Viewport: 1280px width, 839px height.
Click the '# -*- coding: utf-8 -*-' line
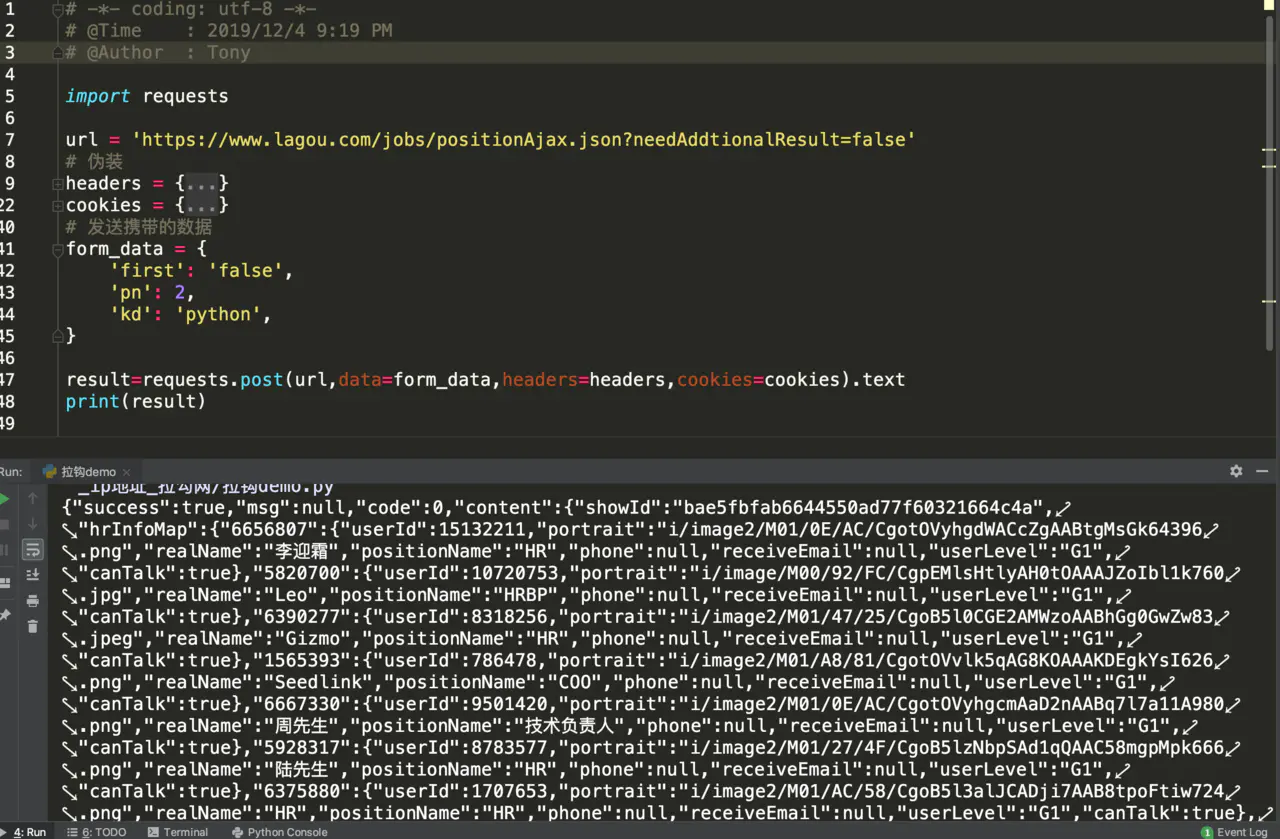pyautogui.click(x=191, y=9)
